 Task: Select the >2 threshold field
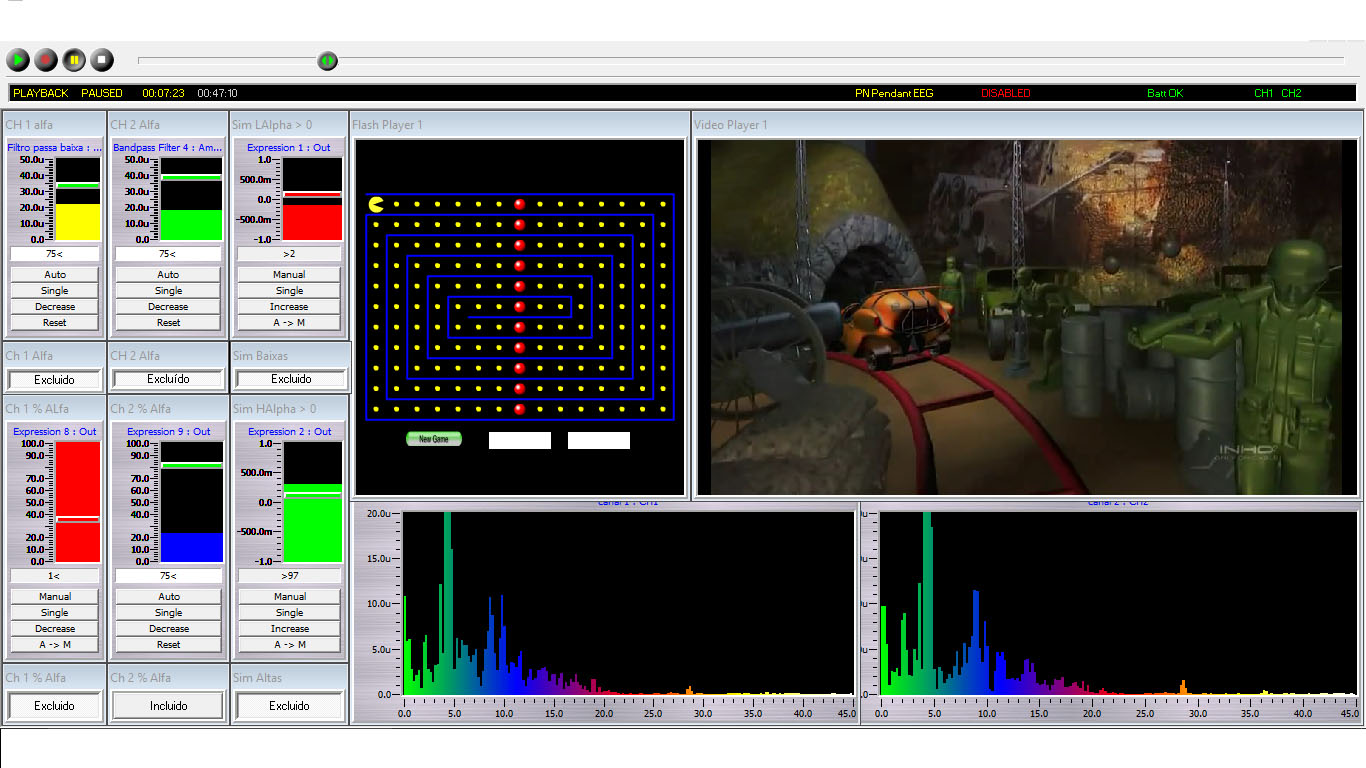pos(289,254)
